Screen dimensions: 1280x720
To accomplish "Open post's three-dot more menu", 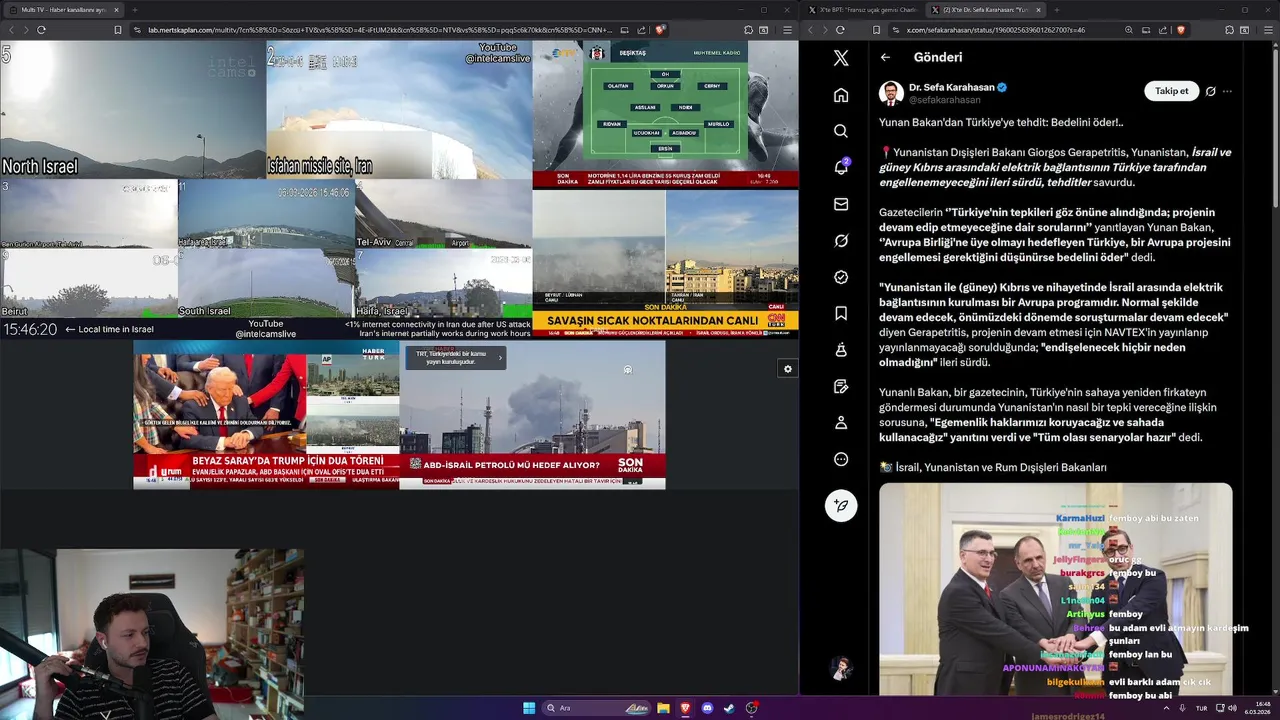I will tap(1227, 91).
